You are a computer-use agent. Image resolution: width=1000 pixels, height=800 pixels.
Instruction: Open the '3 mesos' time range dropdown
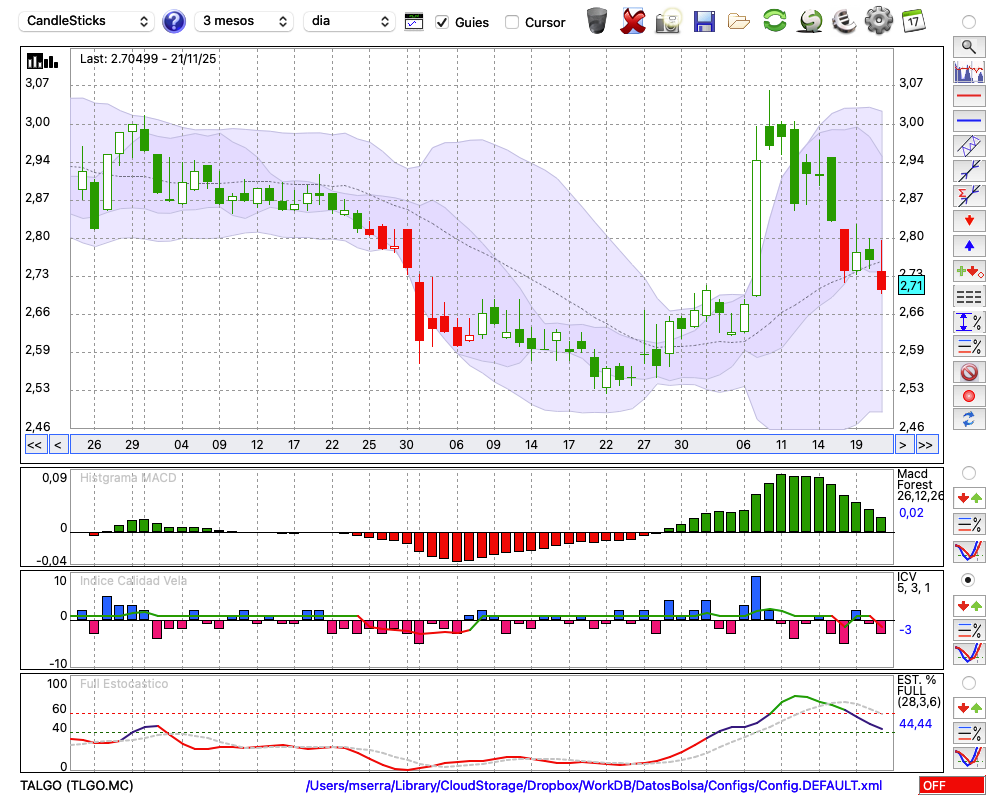[243, 21]
